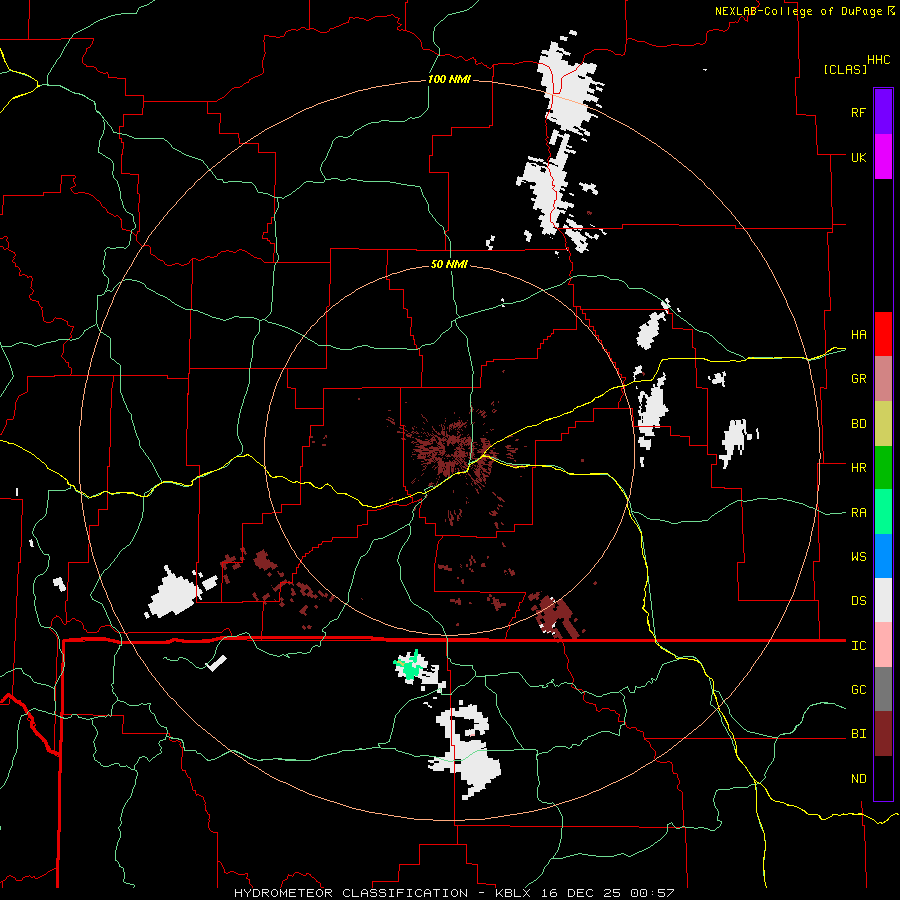Click the green HR legend swatch
This screenshot has height=900, width=900.
point(883,468)
